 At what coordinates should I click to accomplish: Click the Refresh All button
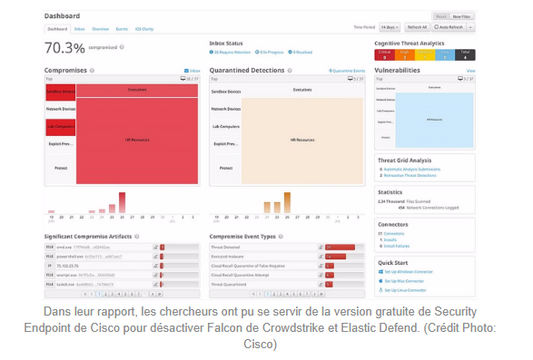click(x=417, y=27)
